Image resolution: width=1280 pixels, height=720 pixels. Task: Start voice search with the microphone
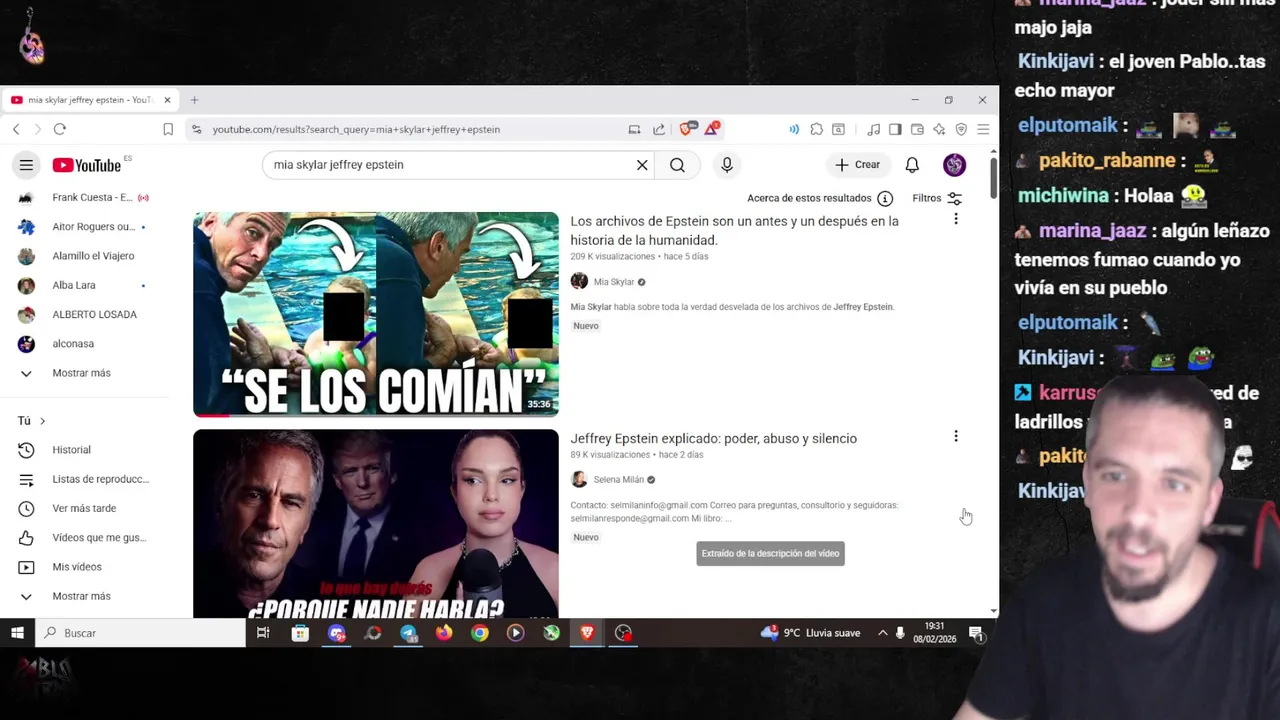(x=727, y=165)
